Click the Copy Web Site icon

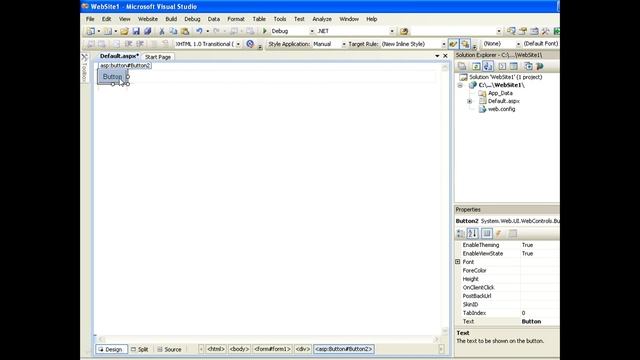tap(528, 66)
